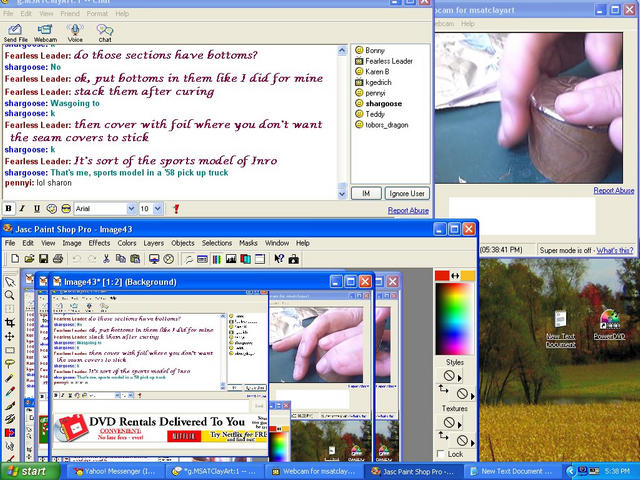Viewport: 640px width, 480px height.
Task: Toggle the Histogram window button
Action: click(x=231, y=259)
